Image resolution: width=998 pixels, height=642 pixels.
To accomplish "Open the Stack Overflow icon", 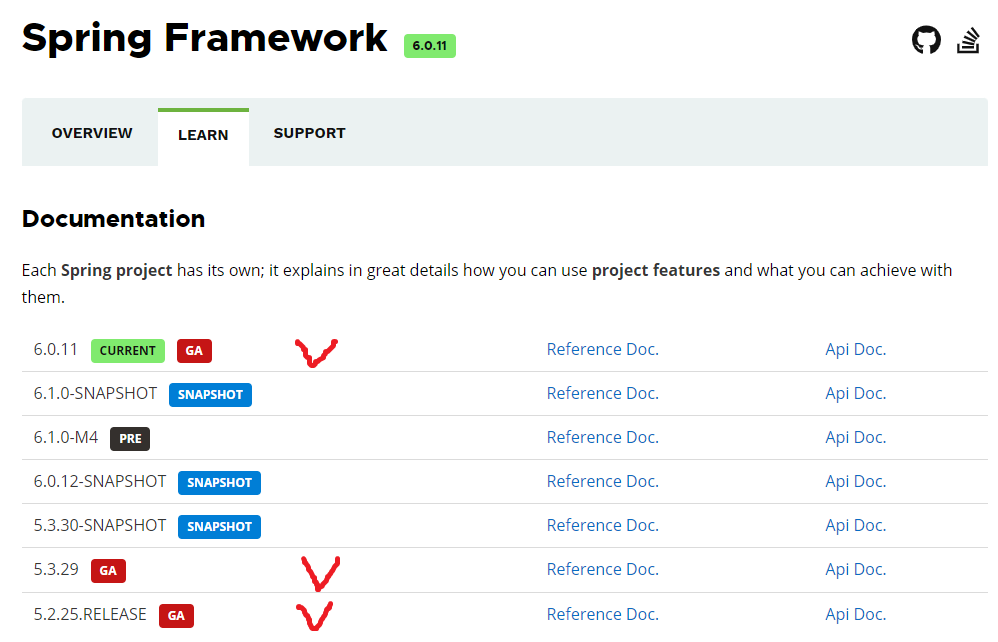I will coord(968,40).
